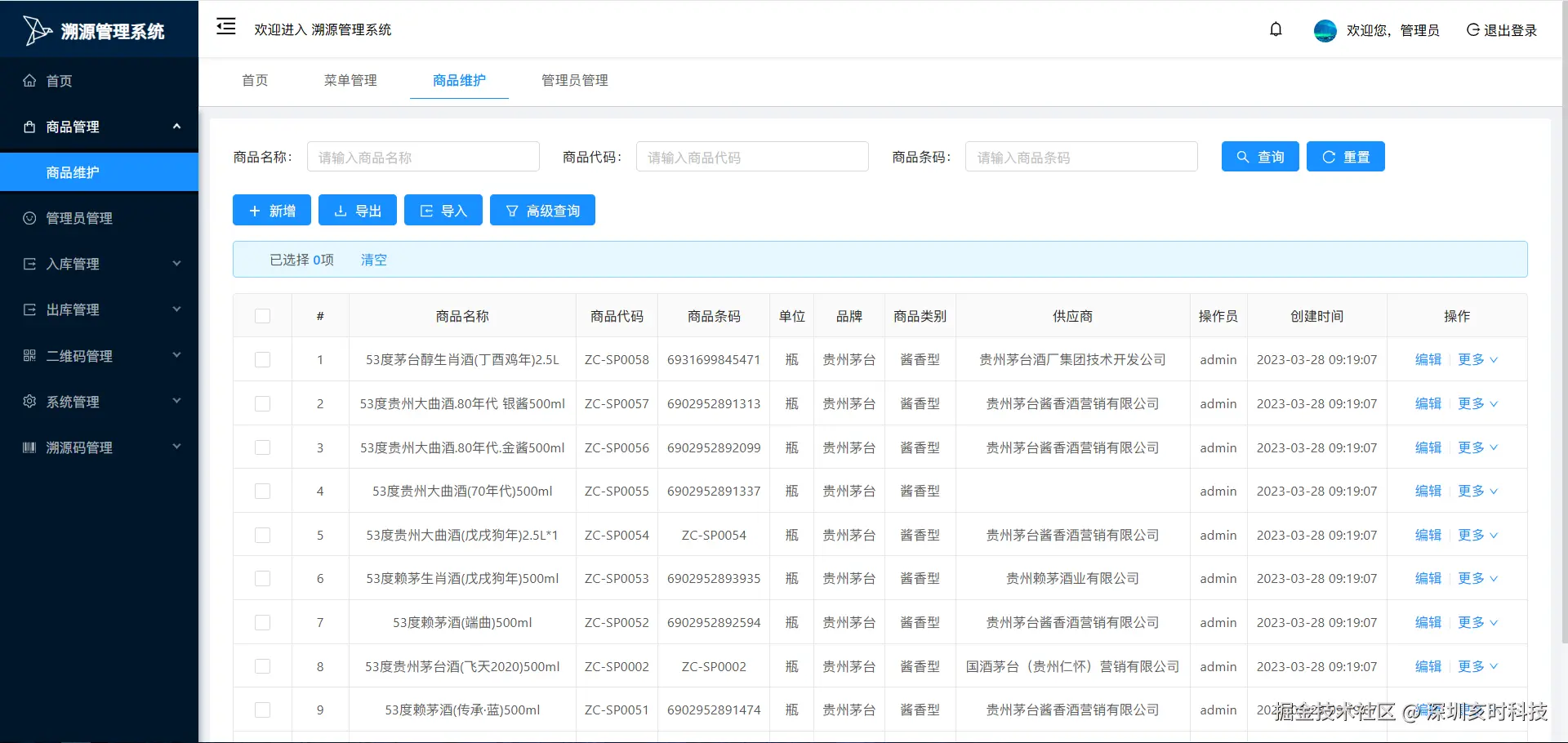The height and width of the screenshot is (743, 1568).
Task: Check the row 6 checkbox ZC-SP0053
Action: pos(262,578)
